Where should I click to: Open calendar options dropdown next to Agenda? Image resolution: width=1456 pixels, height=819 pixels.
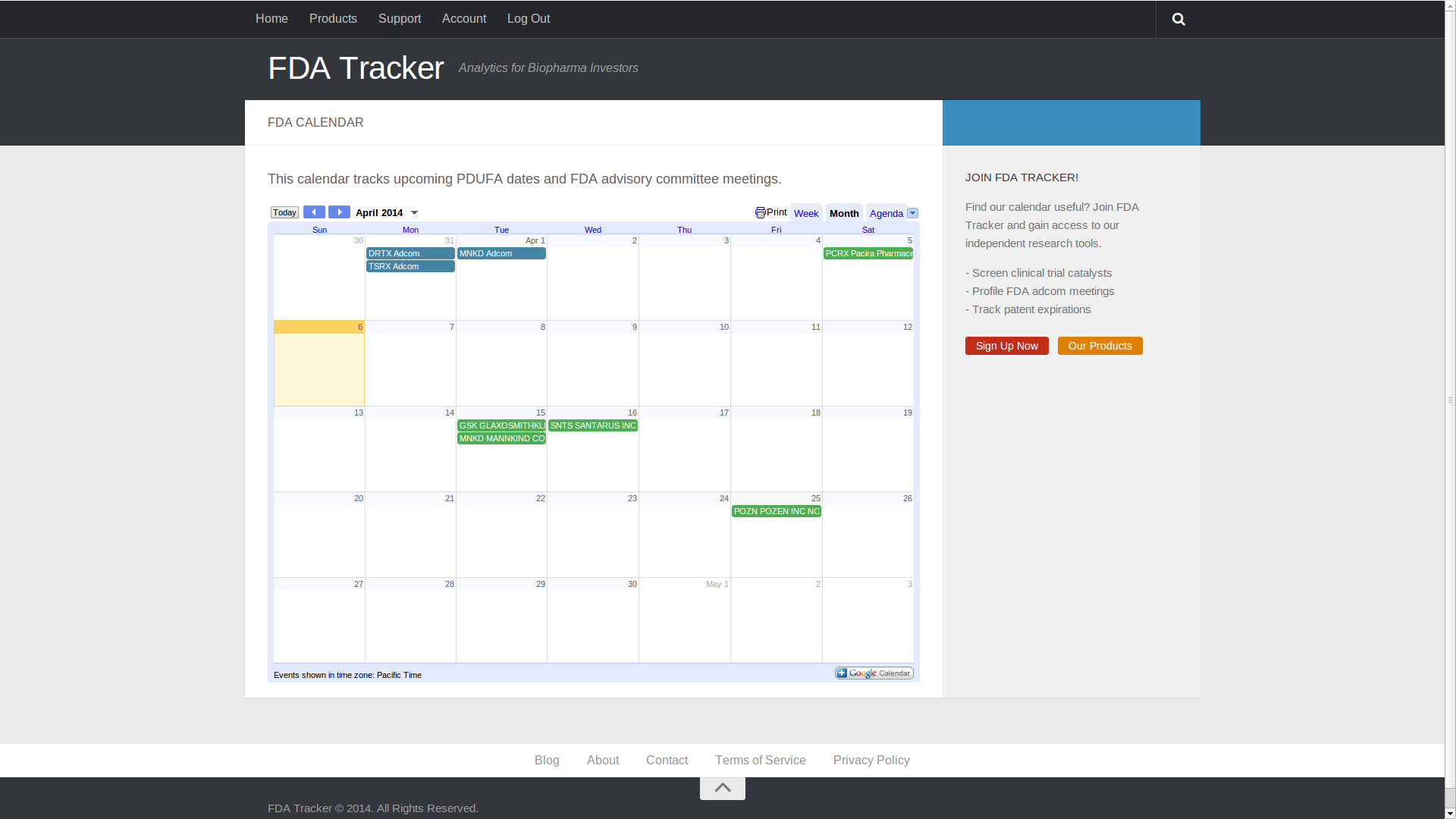coord(913,213)
